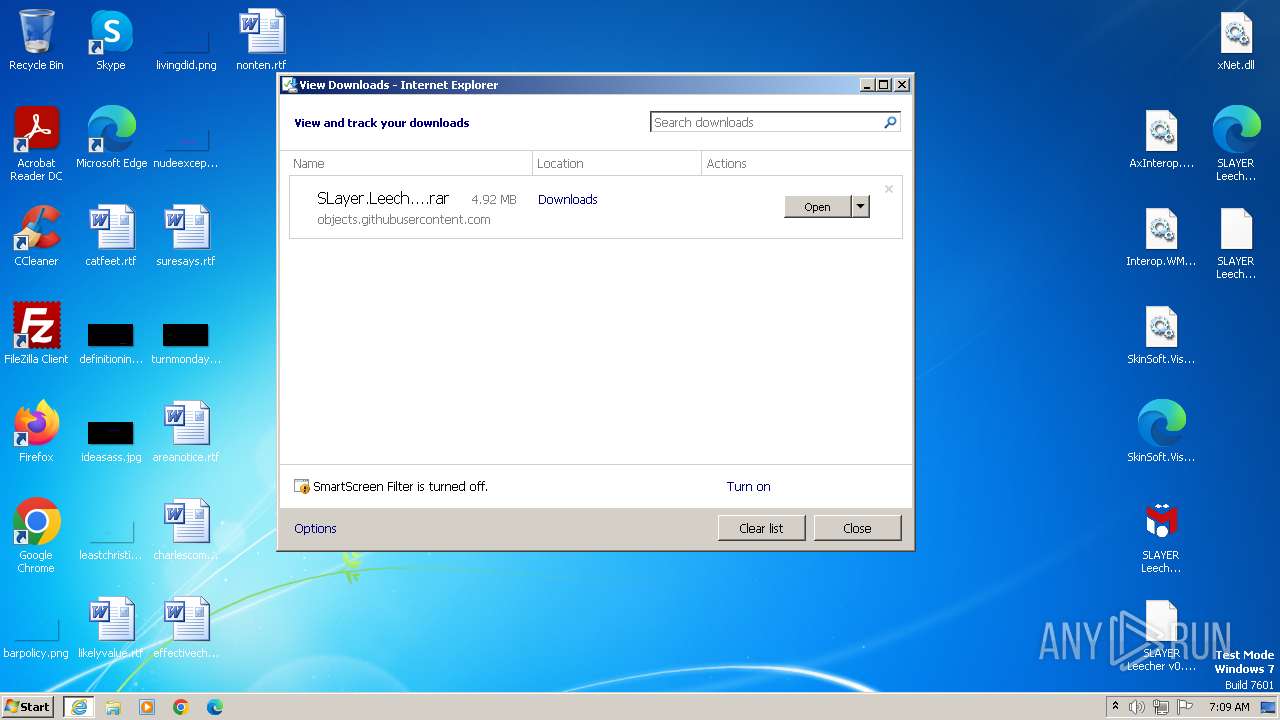Click the Options link
The width and height of the screenshot is (1280, 720).
coord(315,528)
